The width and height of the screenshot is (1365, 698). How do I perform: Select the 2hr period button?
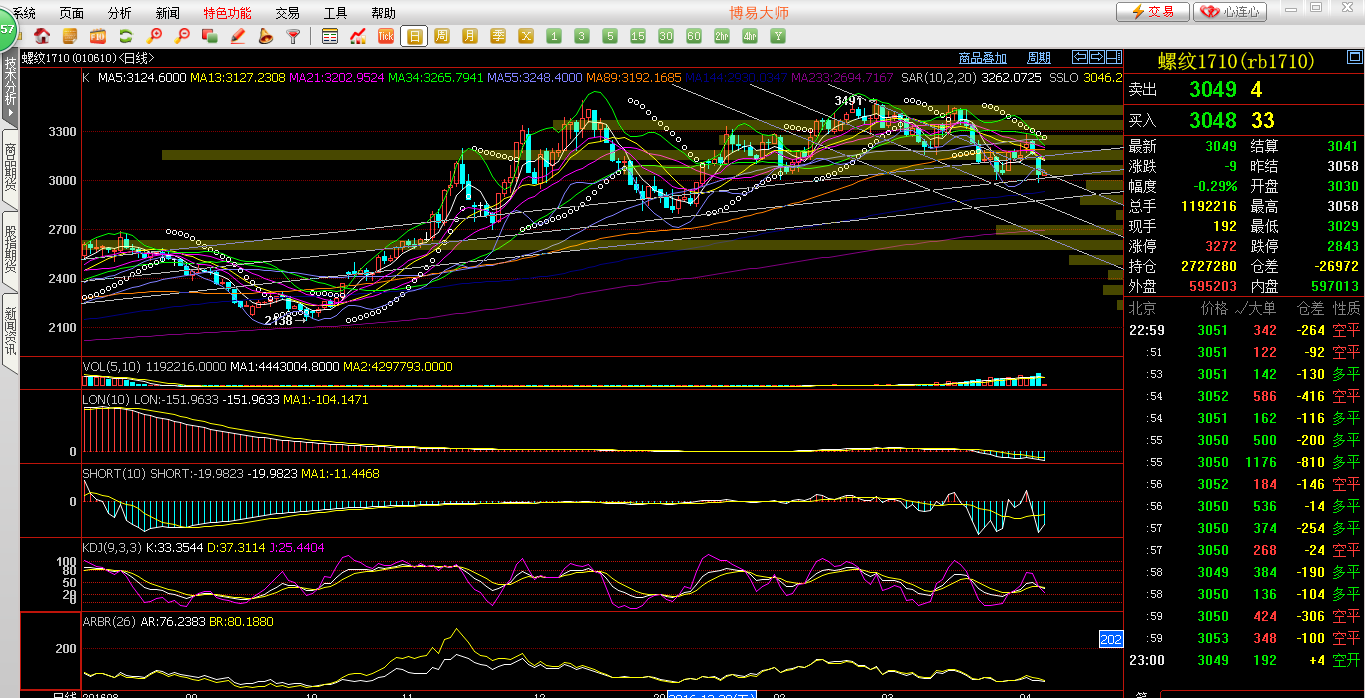pyautogui.click(x=722, y=36)
